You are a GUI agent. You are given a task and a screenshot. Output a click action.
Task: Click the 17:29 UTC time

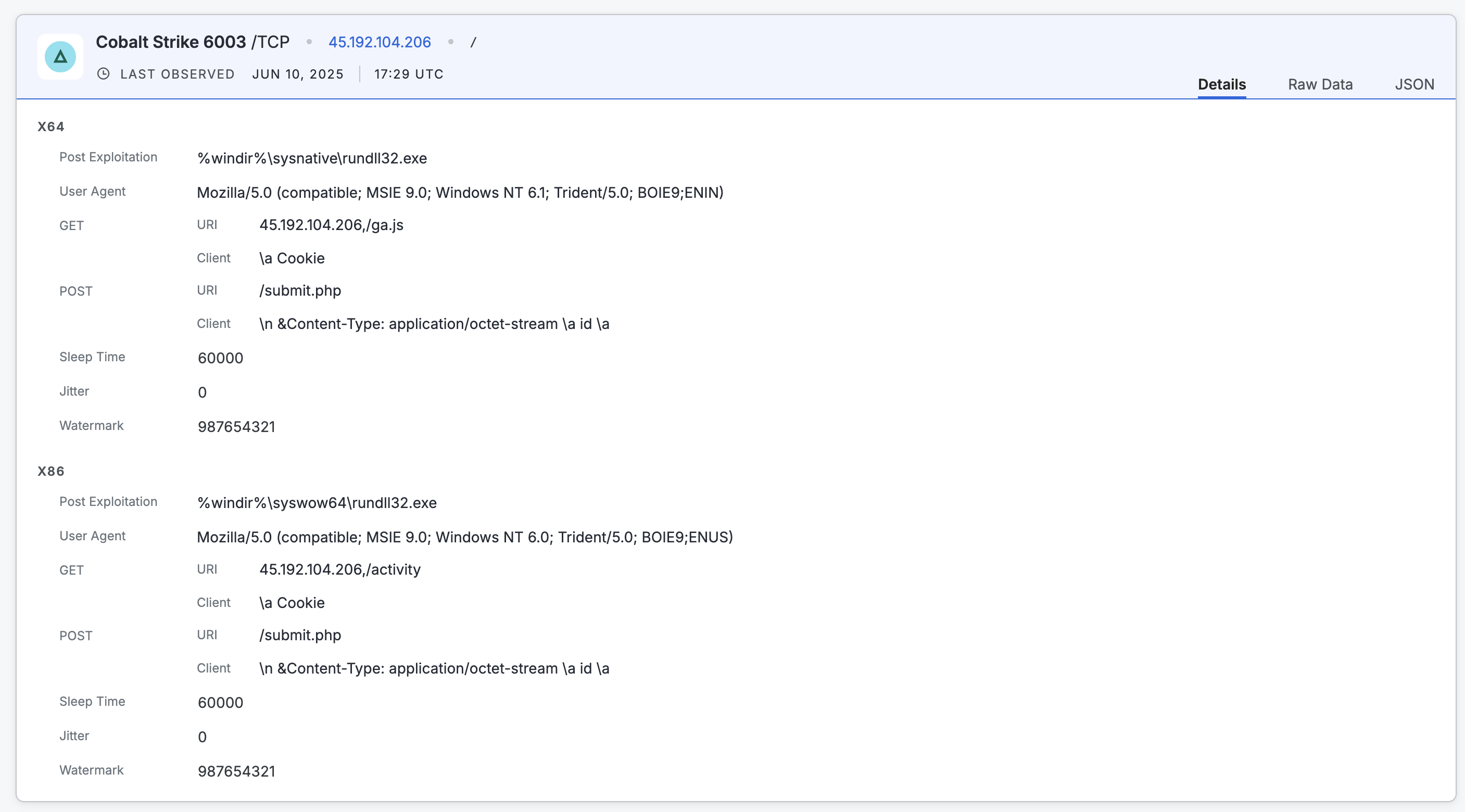click(x=409, y=74)
